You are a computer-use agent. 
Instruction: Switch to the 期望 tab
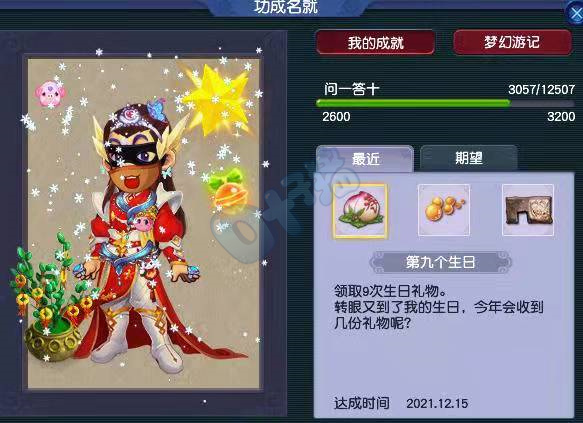pyautogui.click(x=468, y=159)
